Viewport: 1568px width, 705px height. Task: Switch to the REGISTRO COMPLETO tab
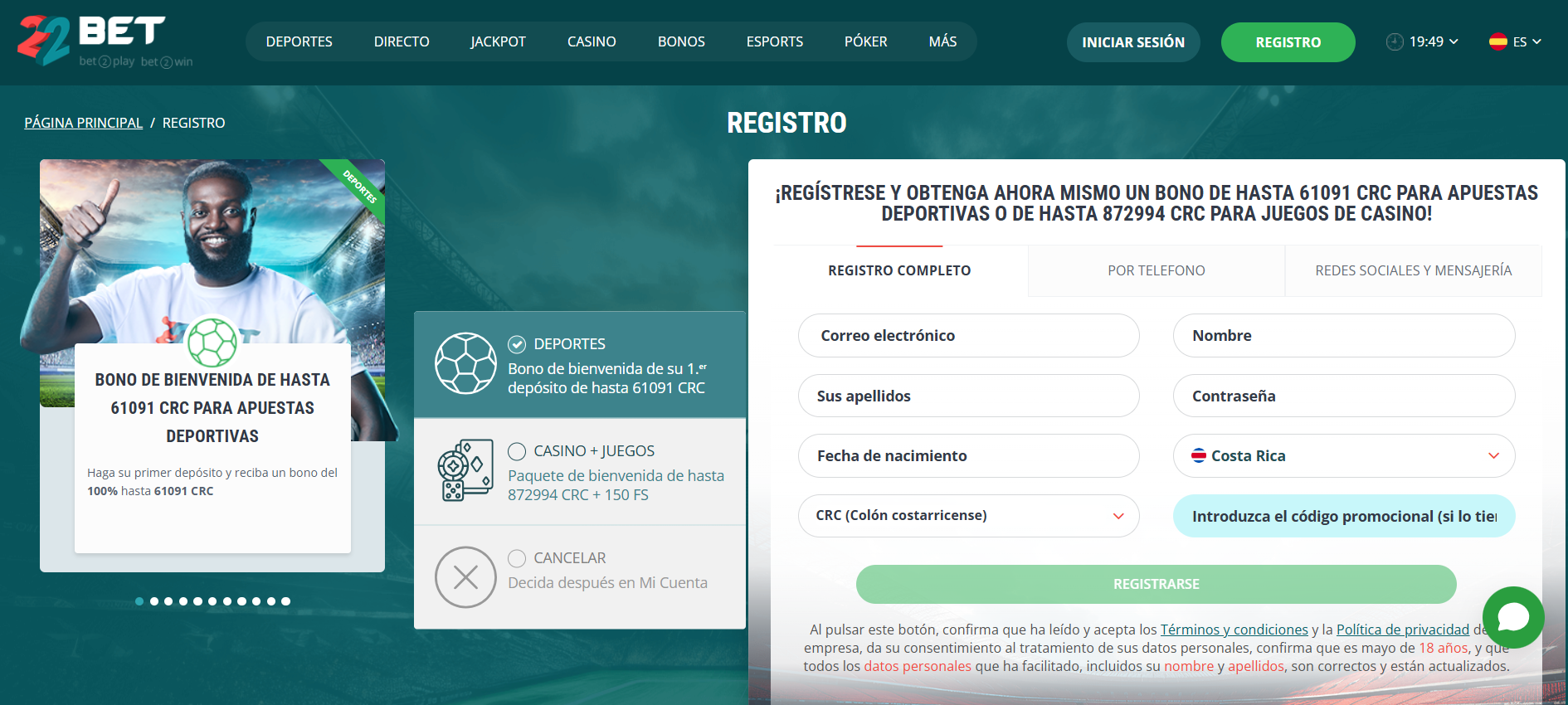coord(899,270)
